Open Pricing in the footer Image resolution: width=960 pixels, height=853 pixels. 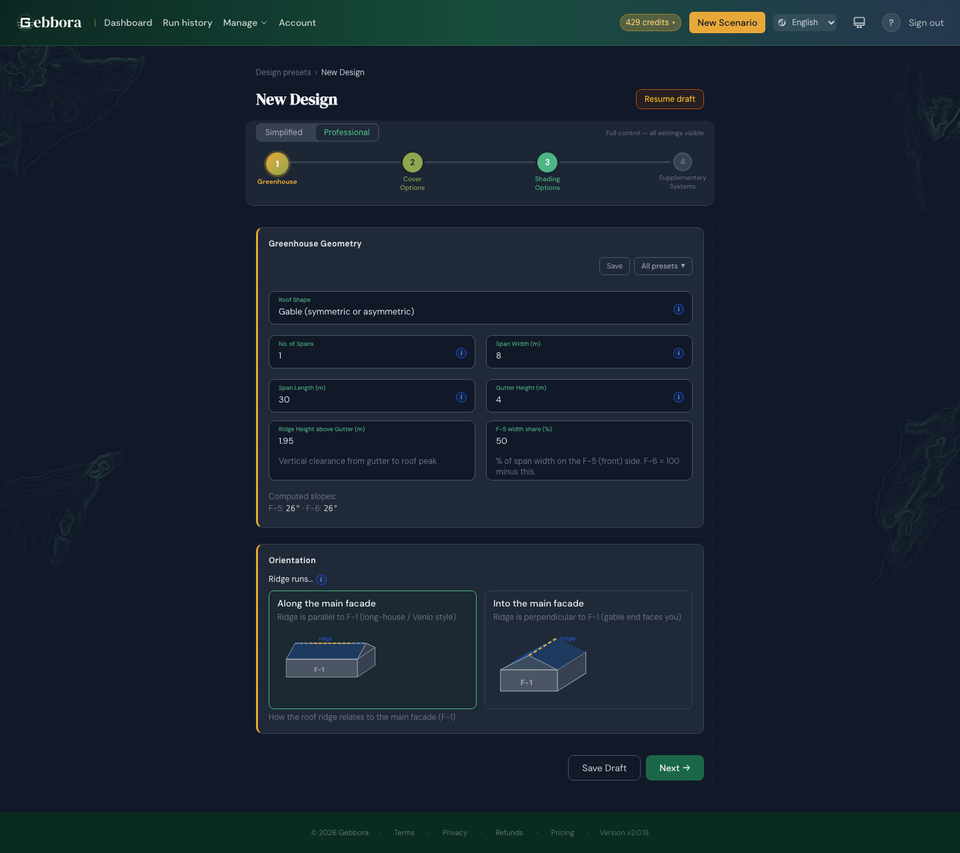[x=562, y=833]
